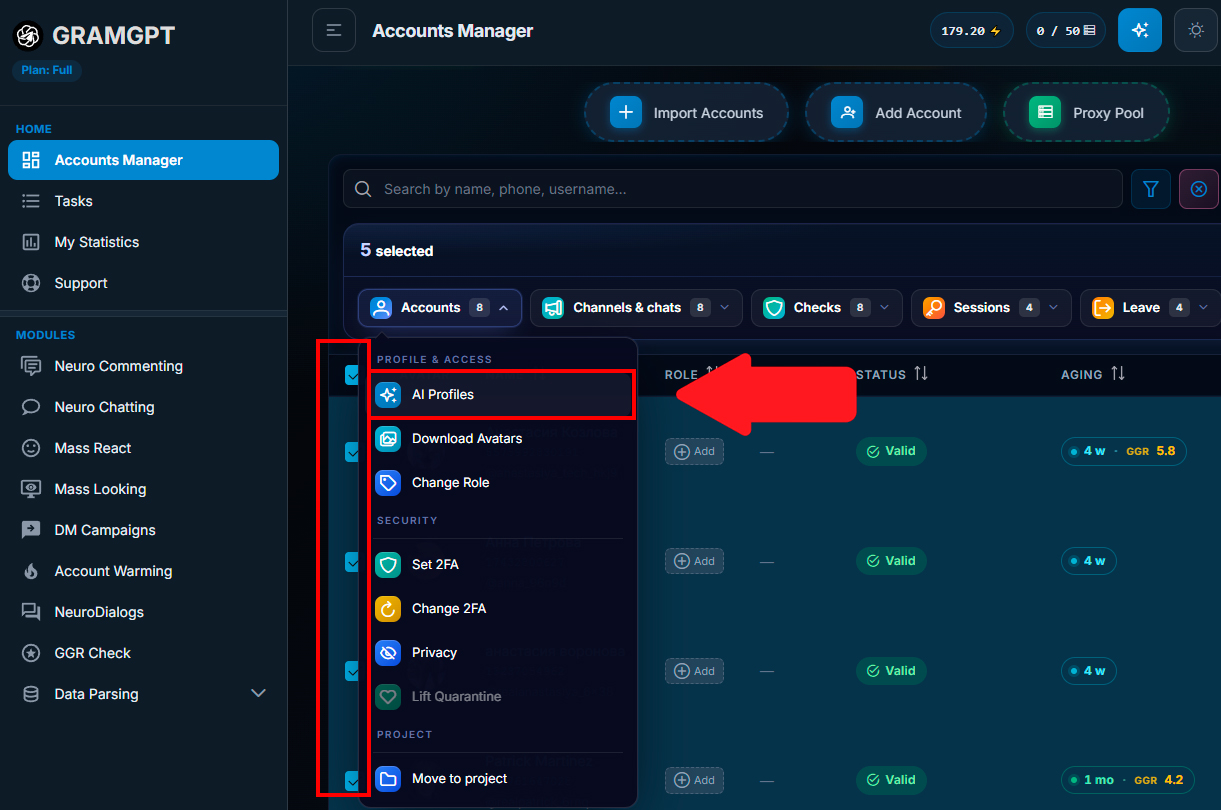Expand the Data Parsing section

143,694
